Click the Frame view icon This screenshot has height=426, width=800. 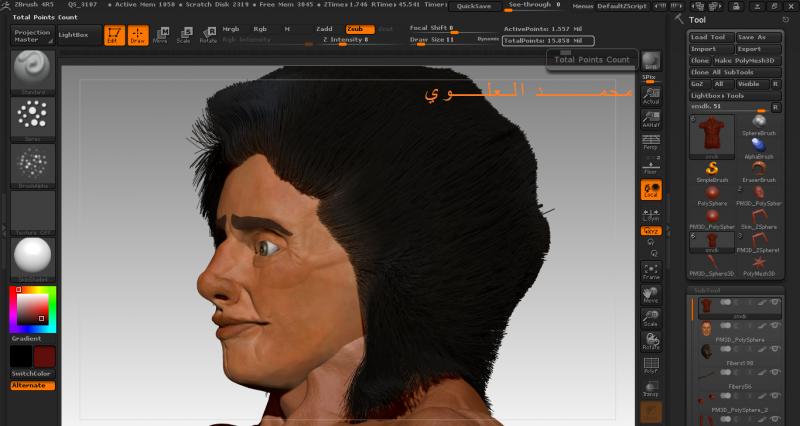pos(651,271)
